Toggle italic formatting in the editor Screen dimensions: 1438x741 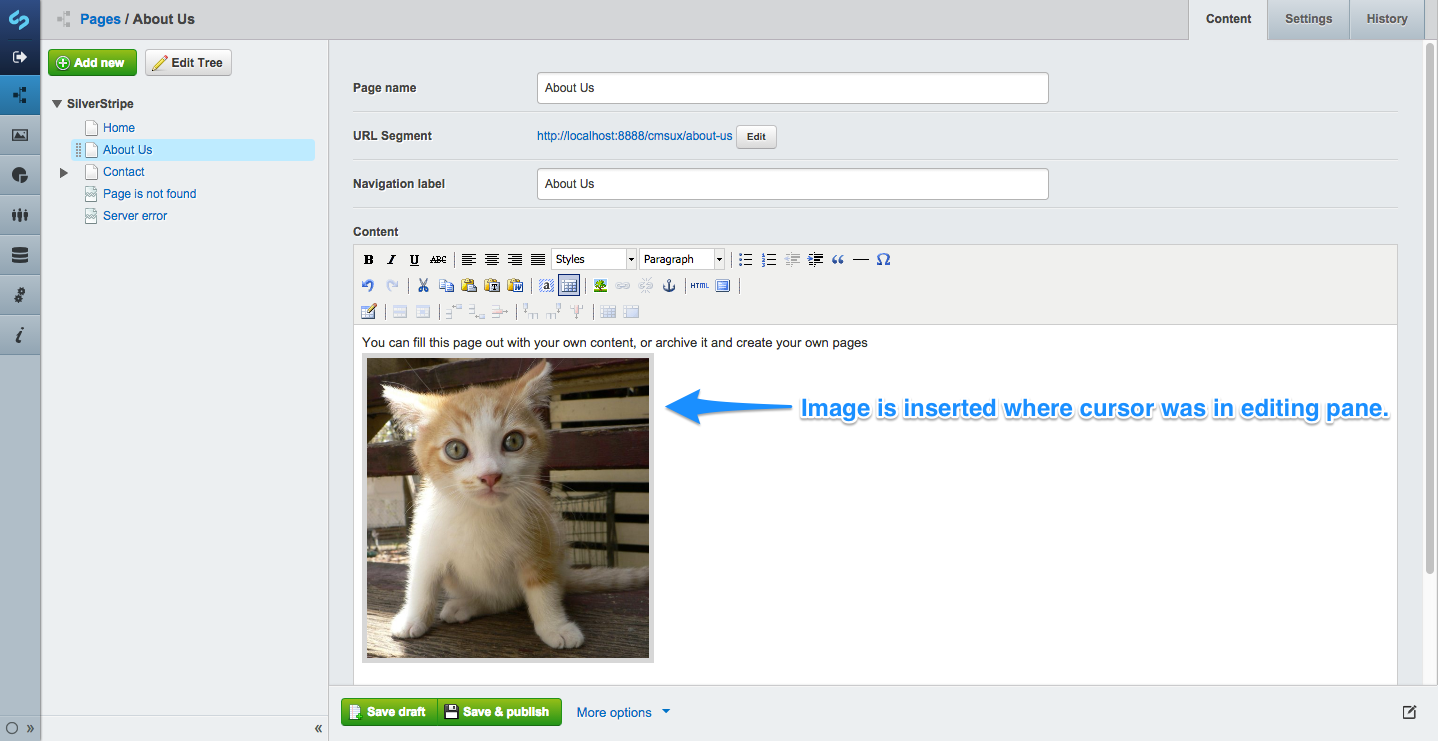coord(391,259)
